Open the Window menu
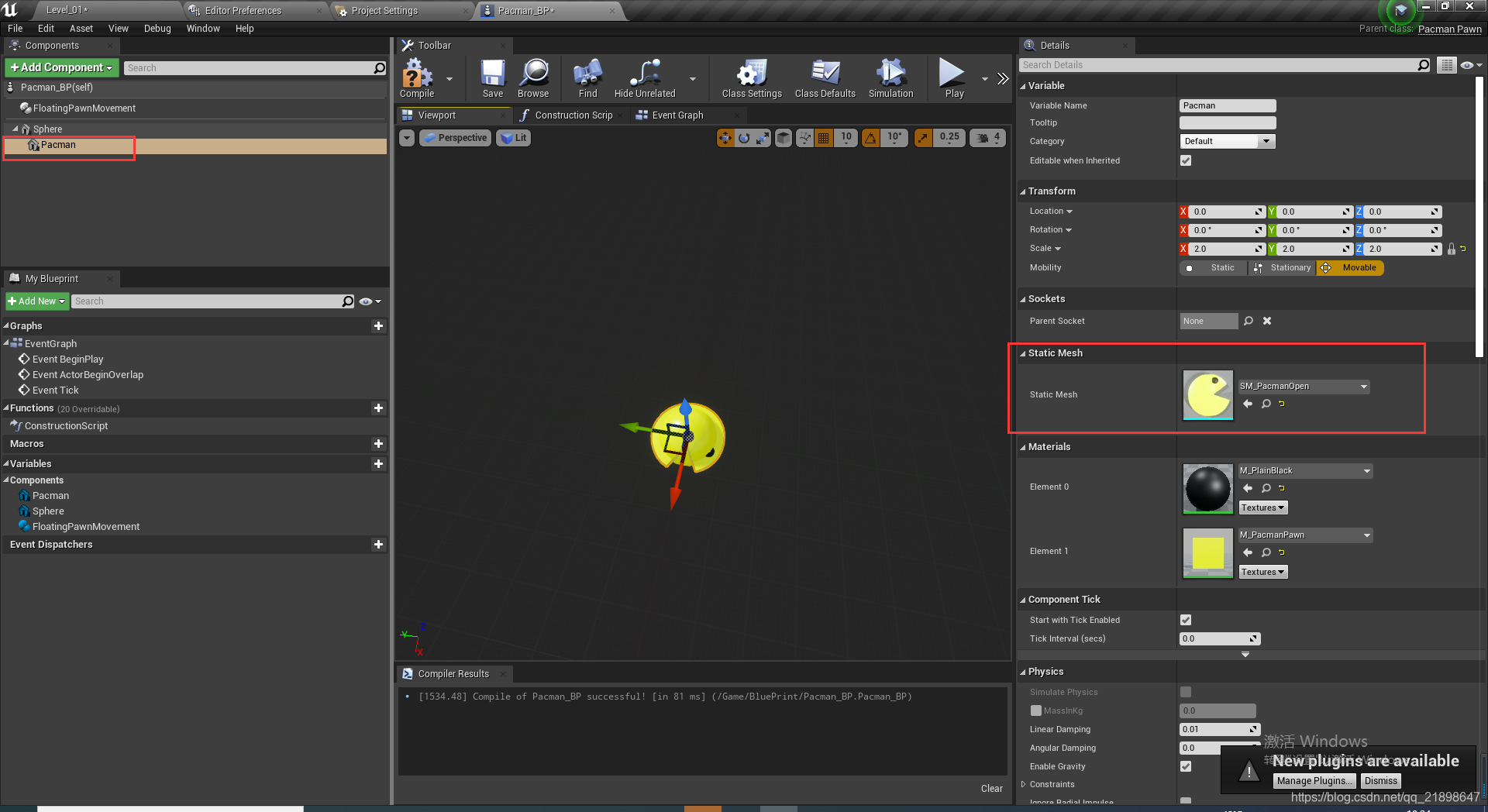The image size is (1488, 812). point(203,29)
